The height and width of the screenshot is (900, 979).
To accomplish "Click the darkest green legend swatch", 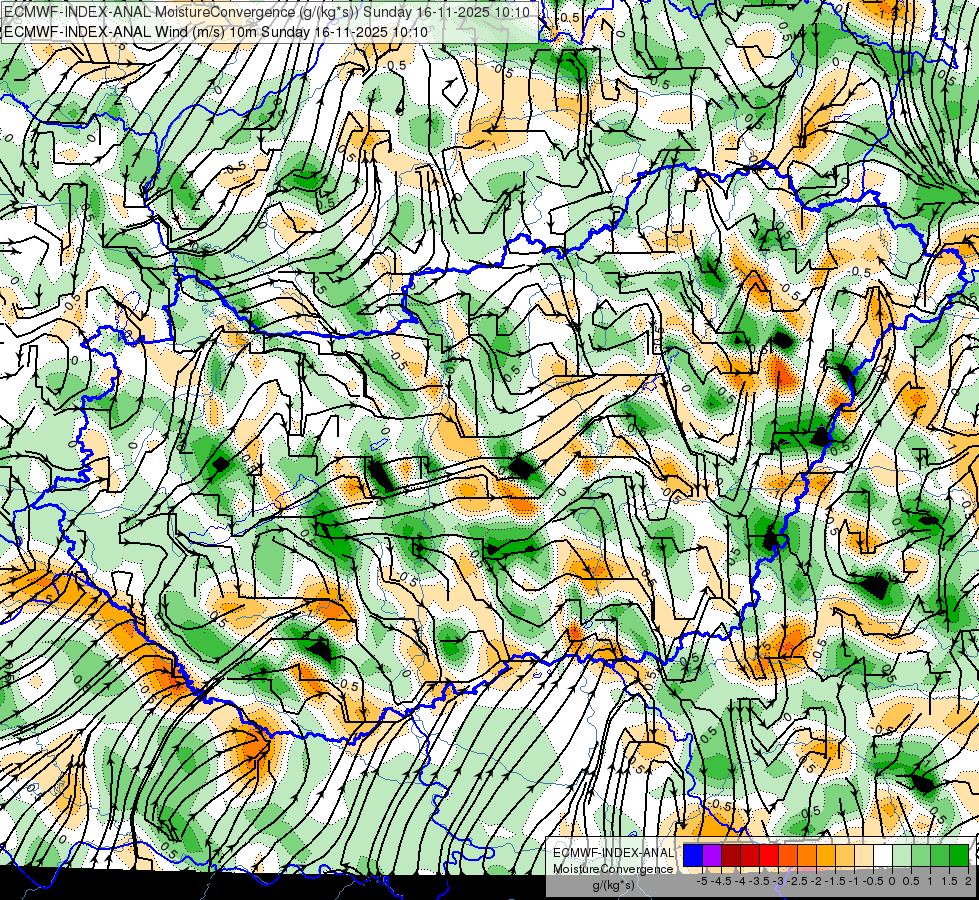I will coord(959,856).
